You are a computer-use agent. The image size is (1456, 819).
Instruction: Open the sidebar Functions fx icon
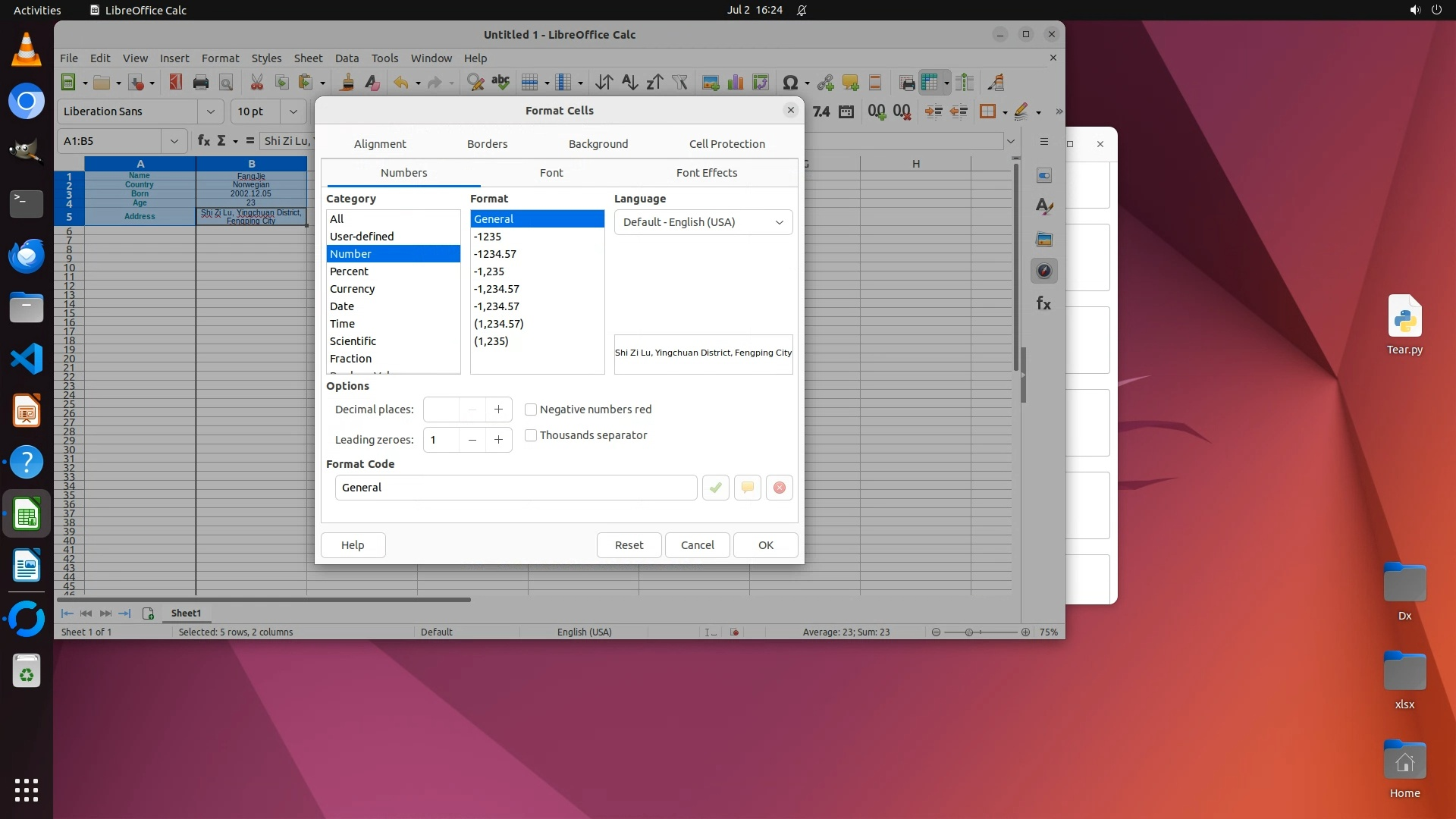coord(1044,304)
